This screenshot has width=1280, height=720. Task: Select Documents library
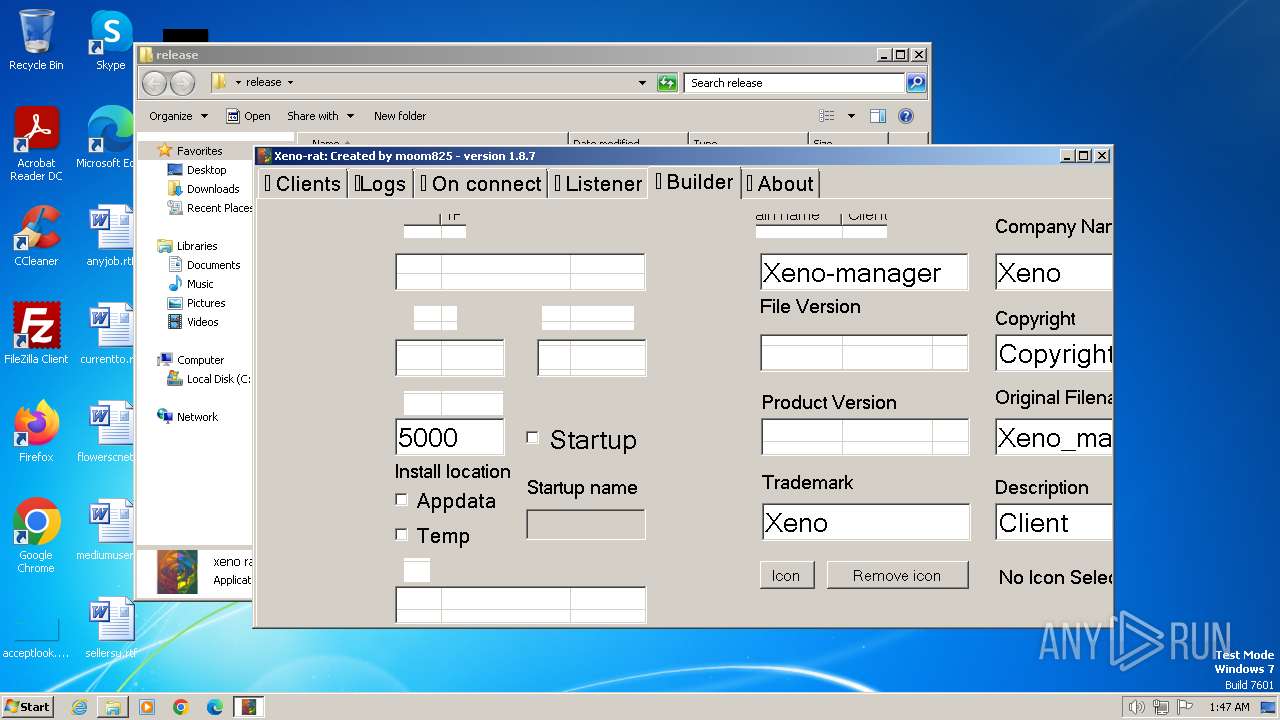(x=213, y=265)
